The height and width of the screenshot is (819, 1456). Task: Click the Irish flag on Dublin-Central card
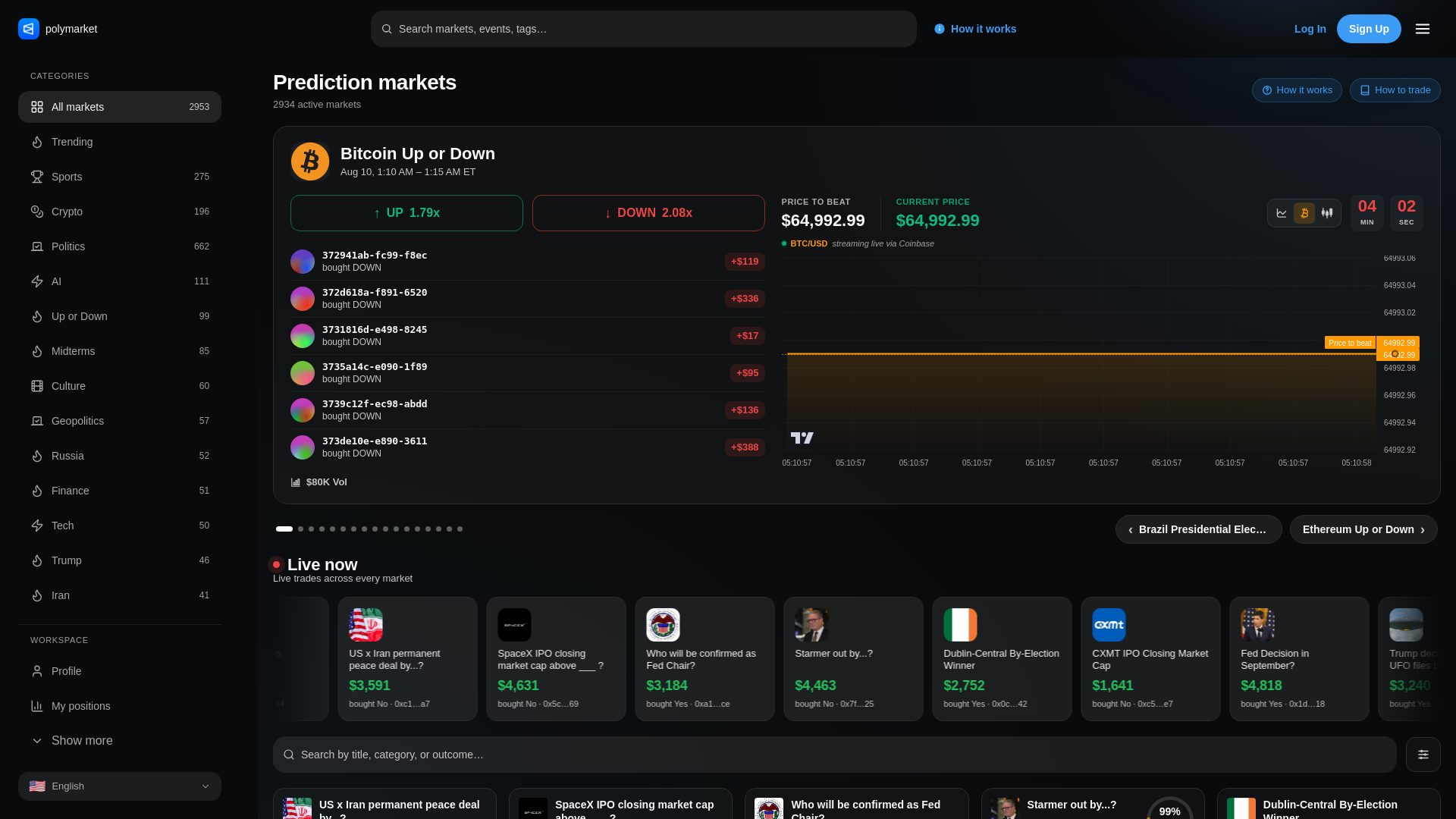coord(960,625)
